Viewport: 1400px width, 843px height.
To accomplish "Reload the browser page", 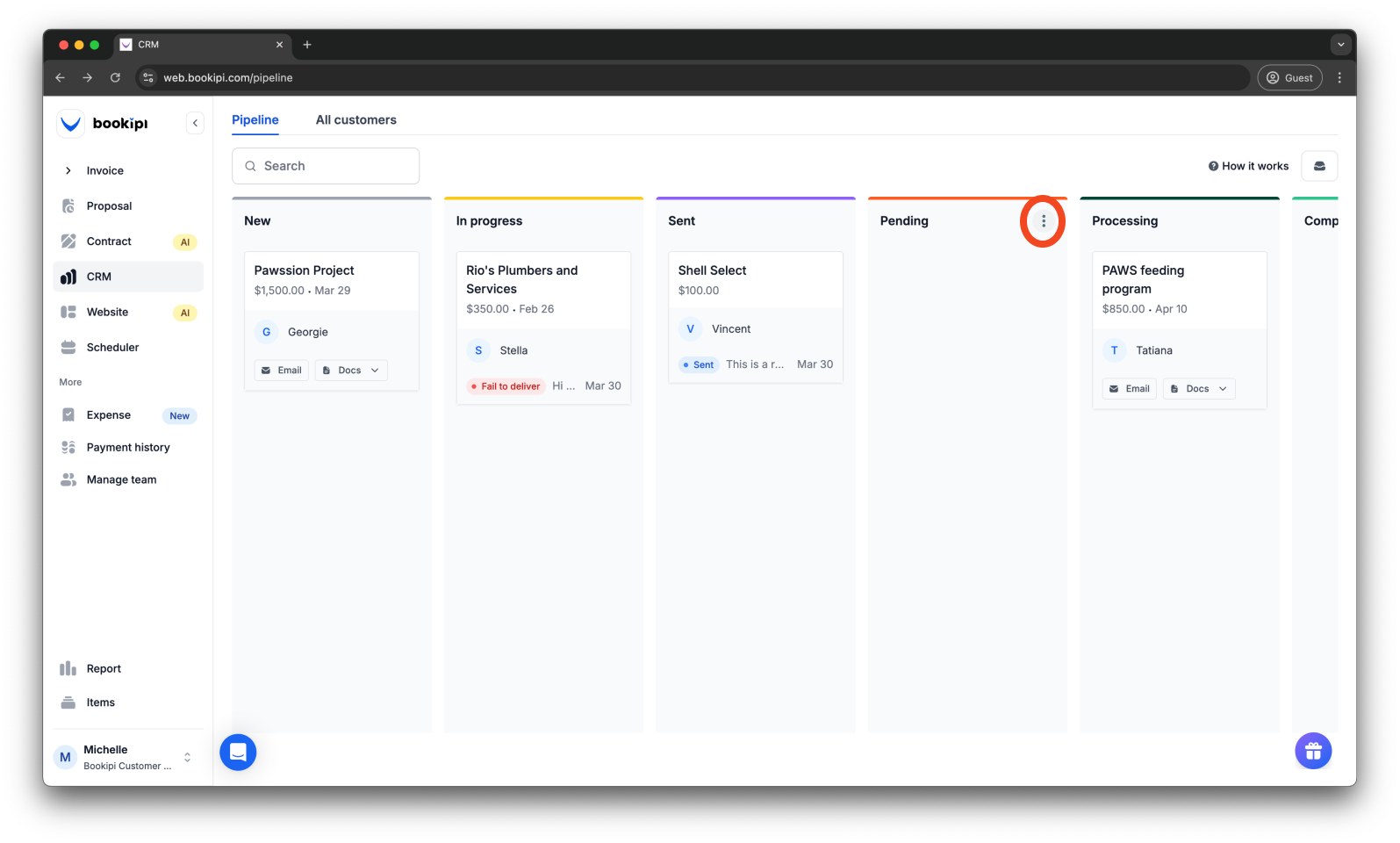I will (115, 77).
